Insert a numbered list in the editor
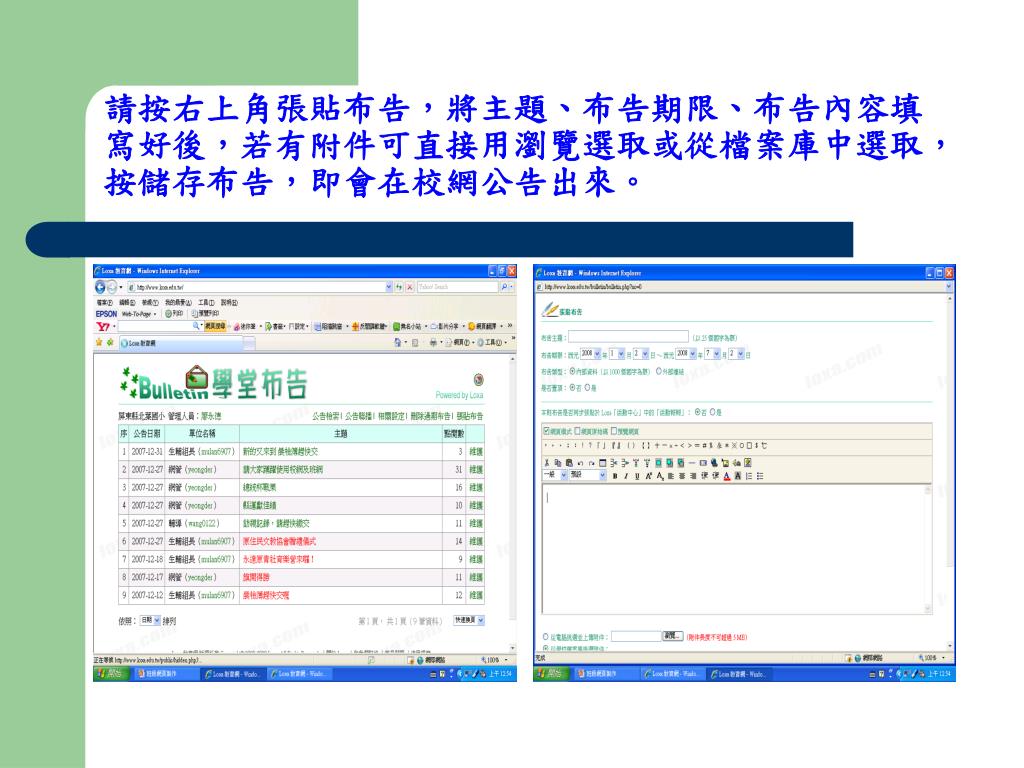The image size is (1024, 768). (x=749, y=476)
